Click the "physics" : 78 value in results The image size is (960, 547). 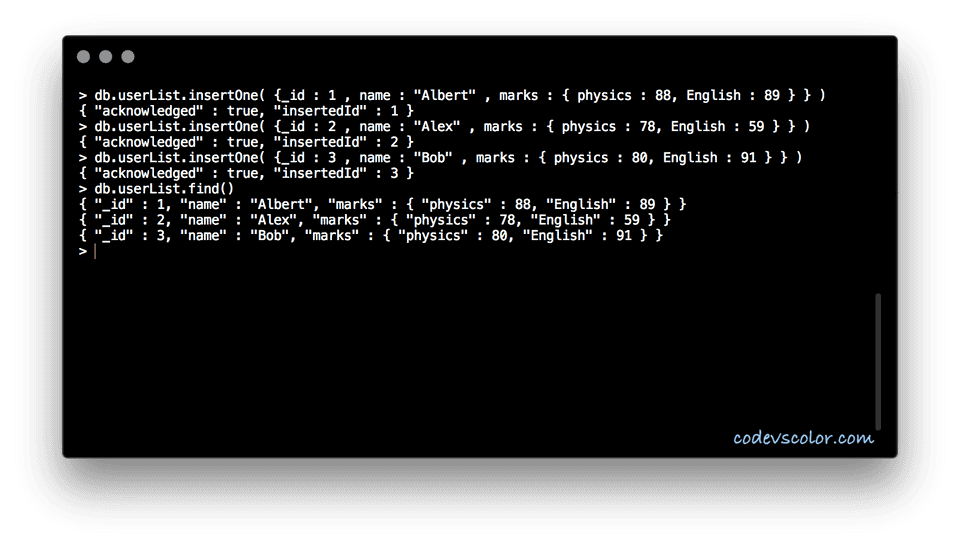point(463,220)
